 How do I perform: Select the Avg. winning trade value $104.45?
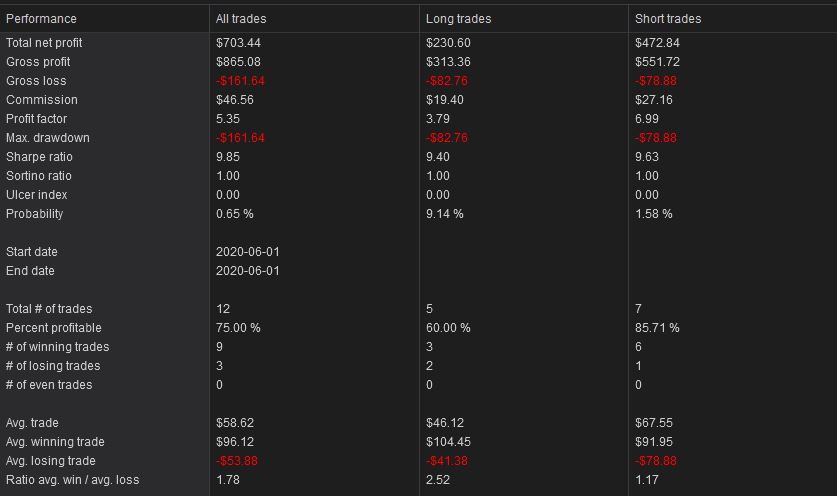coord(448,442)
